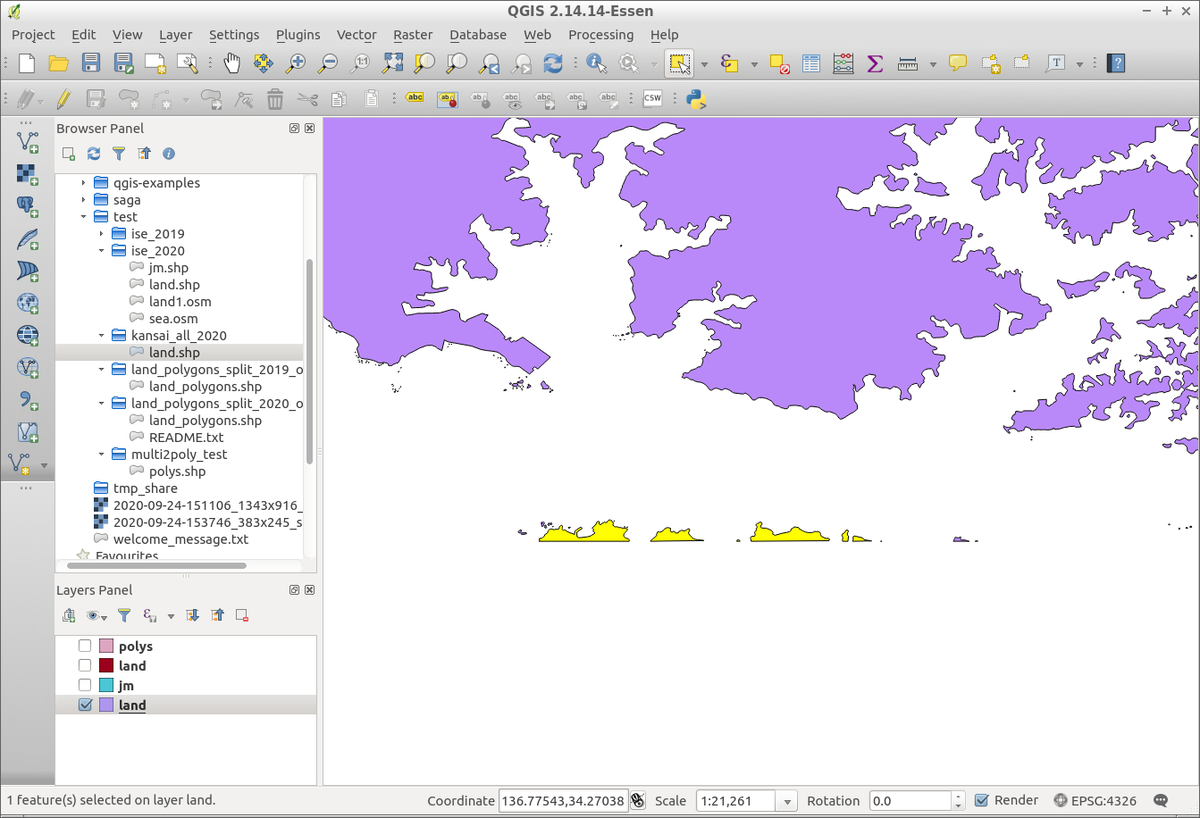This screenshot has height=818, width=1200.
Task: Click the Coordinate input field
Action: pyautogui.click(x=563, y=801)
